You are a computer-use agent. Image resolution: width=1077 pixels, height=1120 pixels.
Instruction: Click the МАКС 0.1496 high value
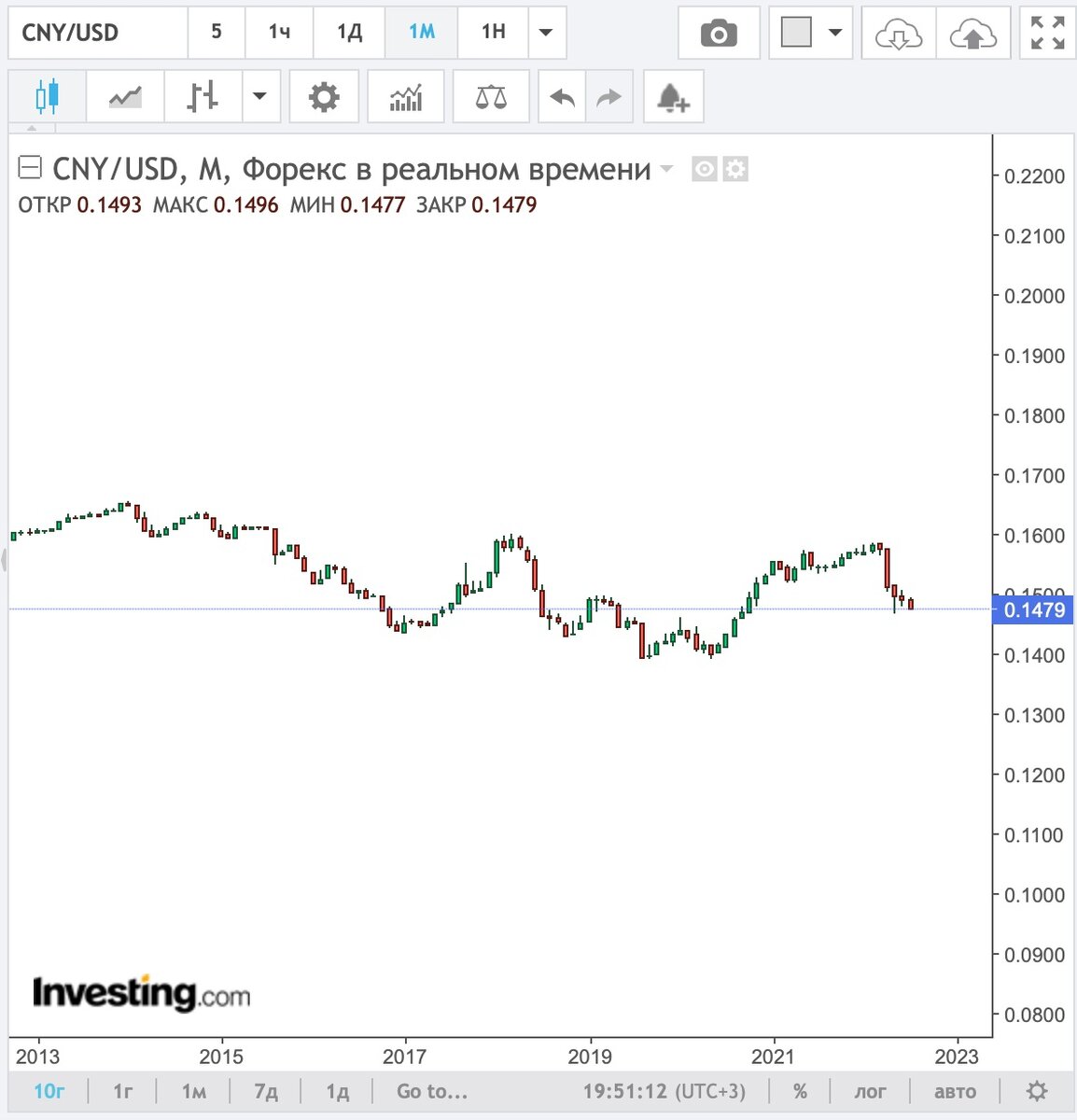click(x=216, y=204)
